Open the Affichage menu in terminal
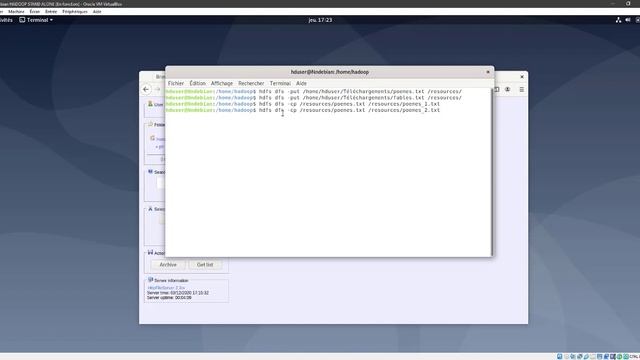640x360 pixels. tap(222, 83)
